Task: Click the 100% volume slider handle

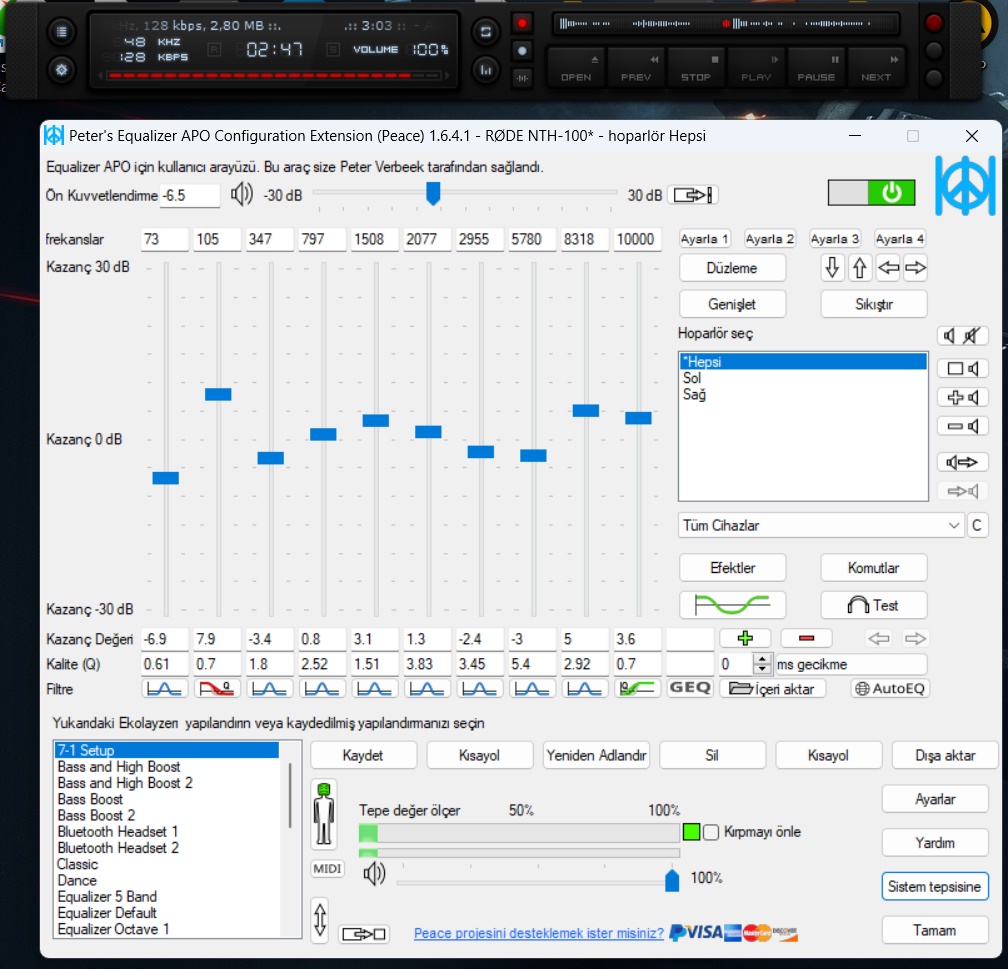Action: pos(672,880)
